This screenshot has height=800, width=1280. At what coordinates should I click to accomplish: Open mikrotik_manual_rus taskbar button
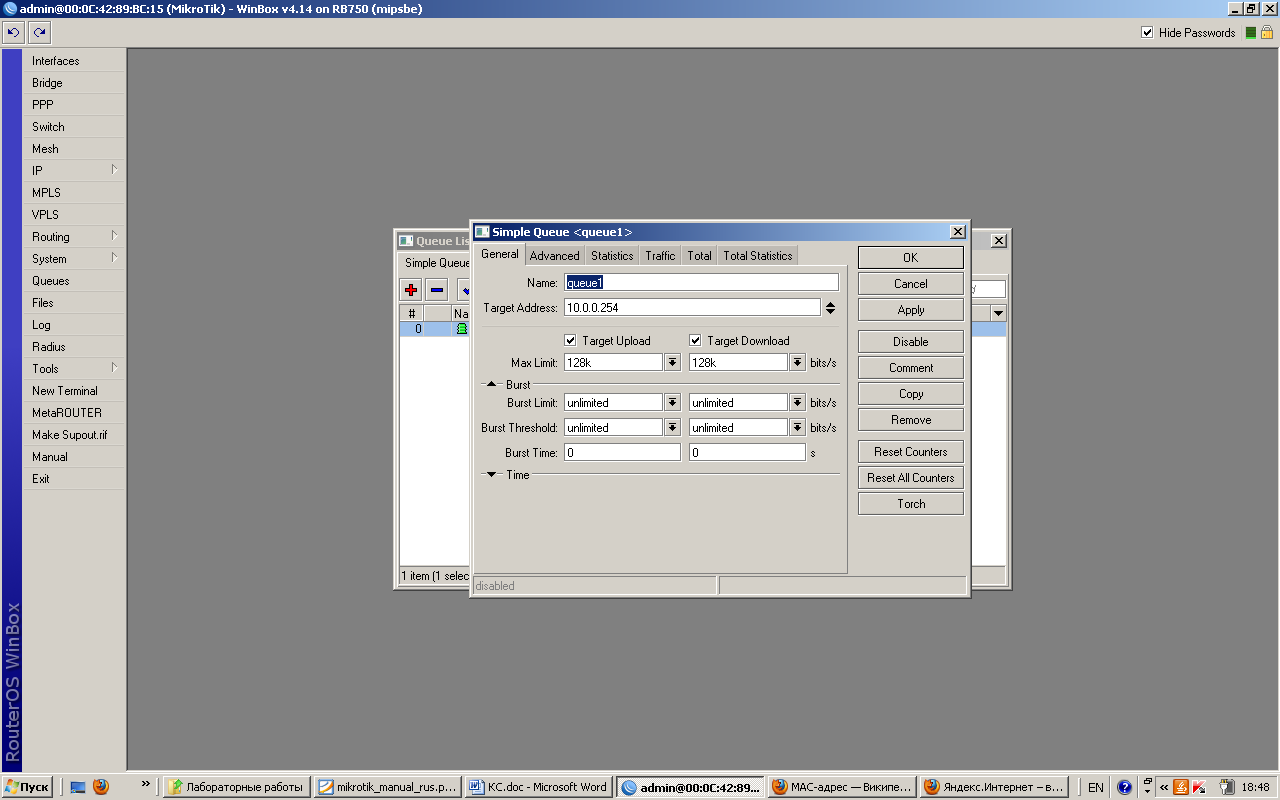point(386,787)
